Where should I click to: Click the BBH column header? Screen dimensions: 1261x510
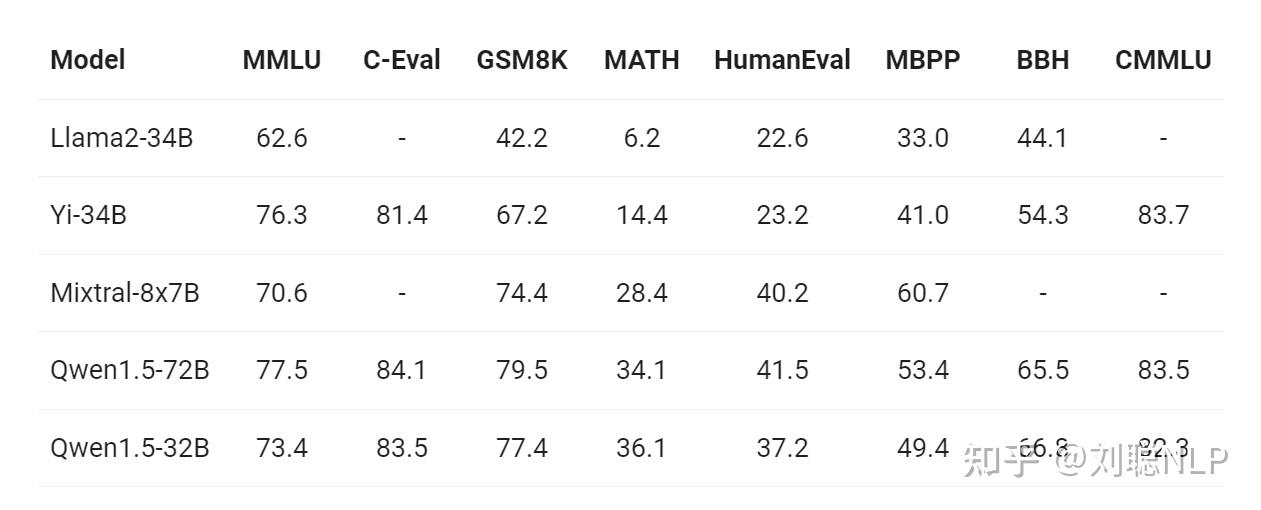[x=1043, y=60]
